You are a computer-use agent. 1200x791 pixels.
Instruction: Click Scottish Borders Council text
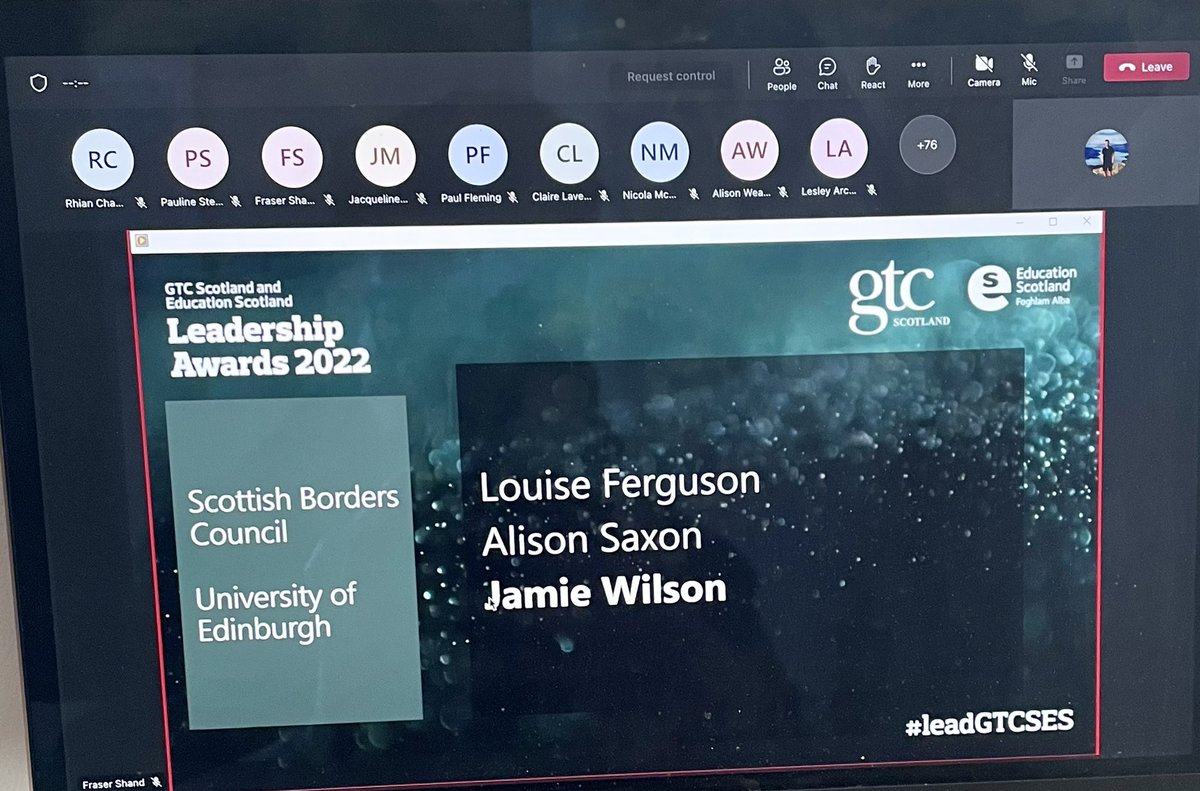coord(293,514)
